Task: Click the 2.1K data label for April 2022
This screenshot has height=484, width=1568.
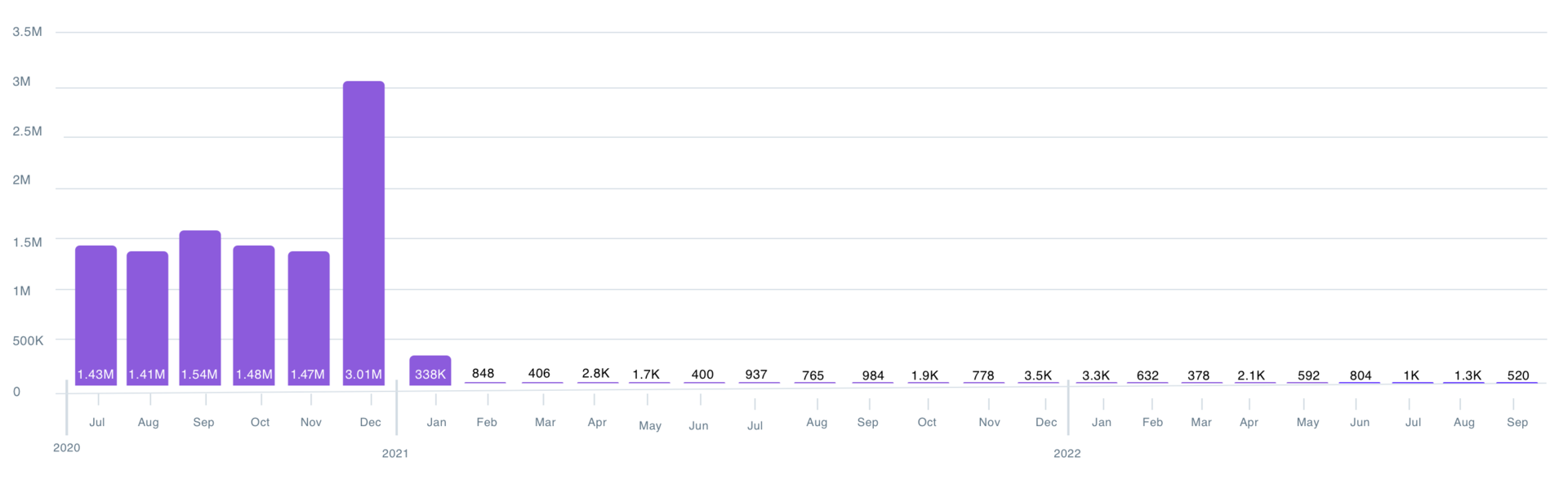Action: pyautogui.click(x=1251, y=375)
